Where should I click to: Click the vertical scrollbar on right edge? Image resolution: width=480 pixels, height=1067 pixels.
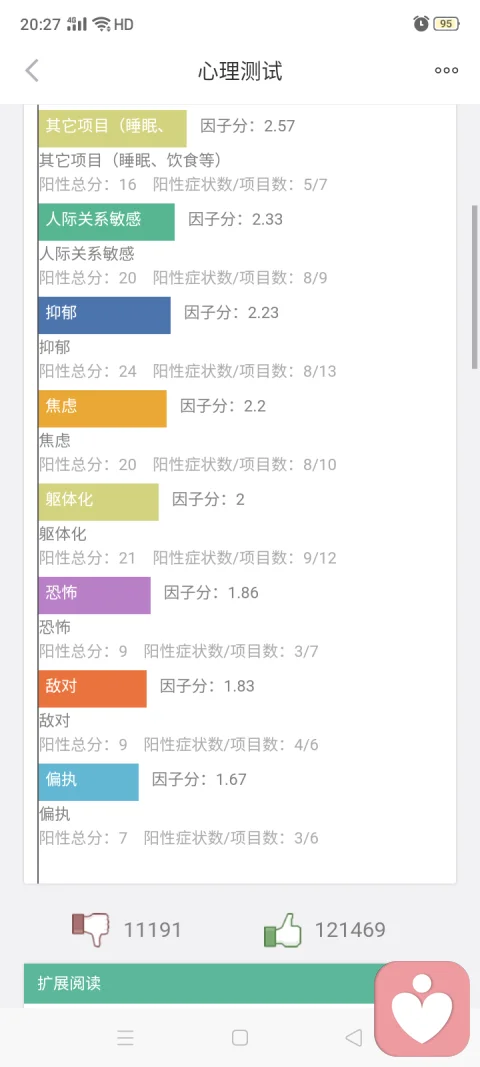pos(475,286)
